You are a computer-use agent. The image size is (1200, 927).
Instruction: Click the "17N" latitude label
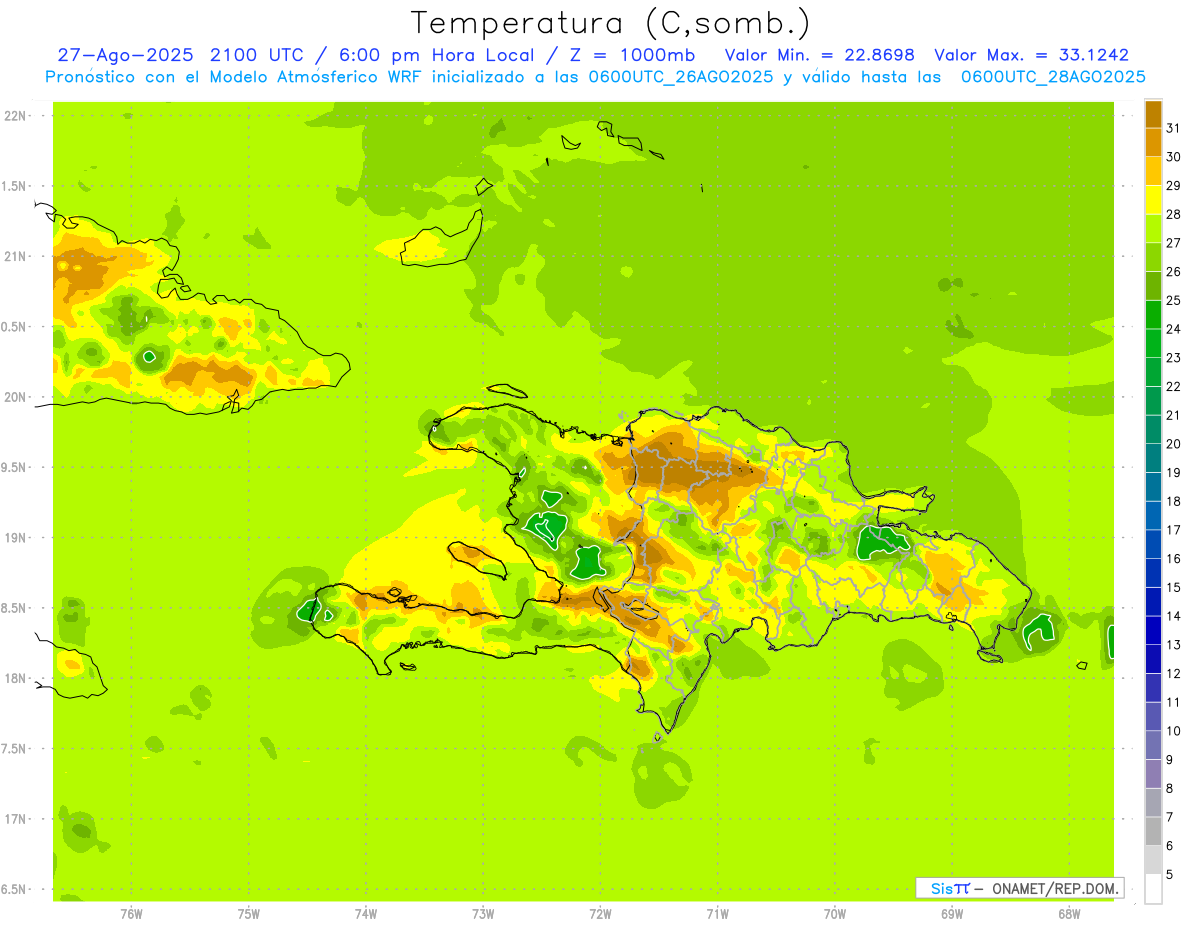(14, 819)
